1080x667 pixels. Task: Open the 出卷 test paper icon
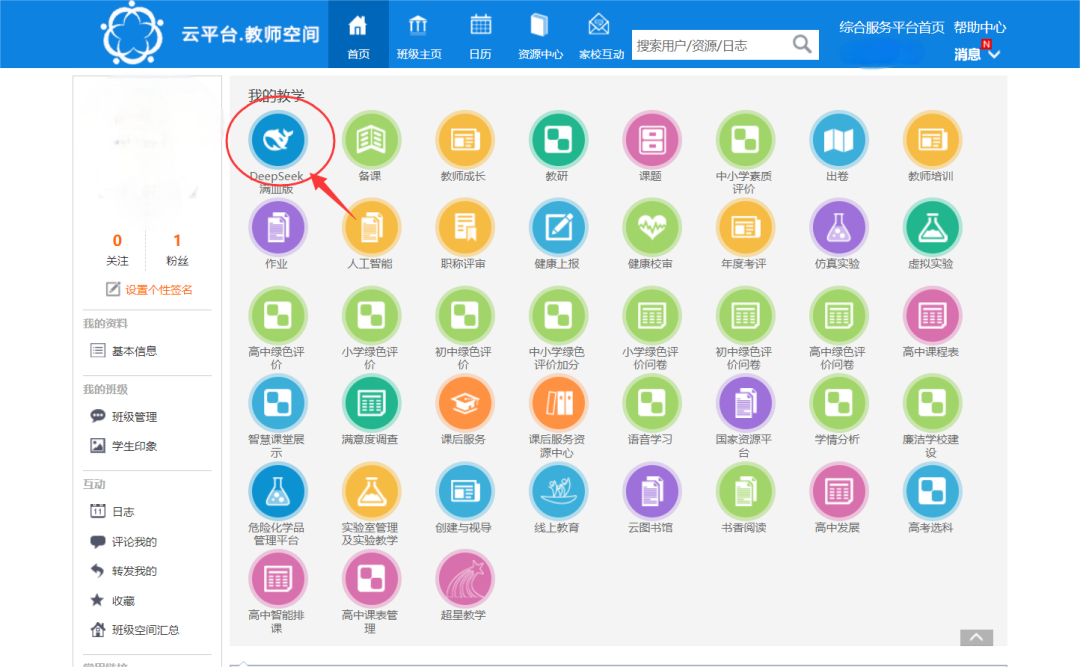point(837,141)
